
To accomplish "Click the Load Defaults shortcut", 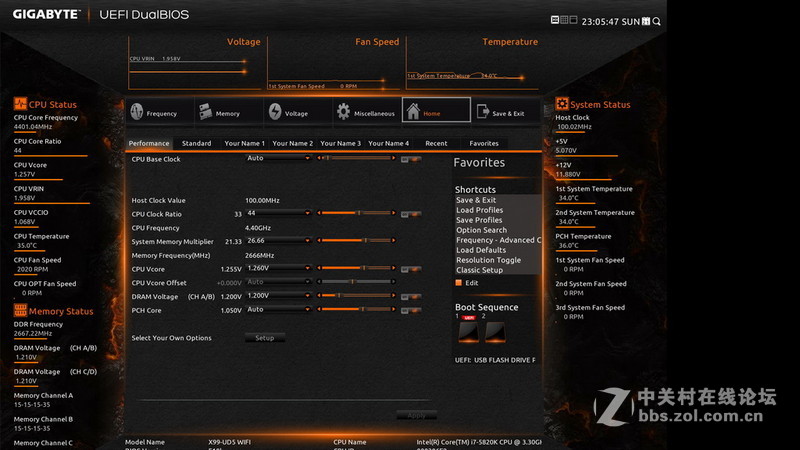I will click(481, 250).
